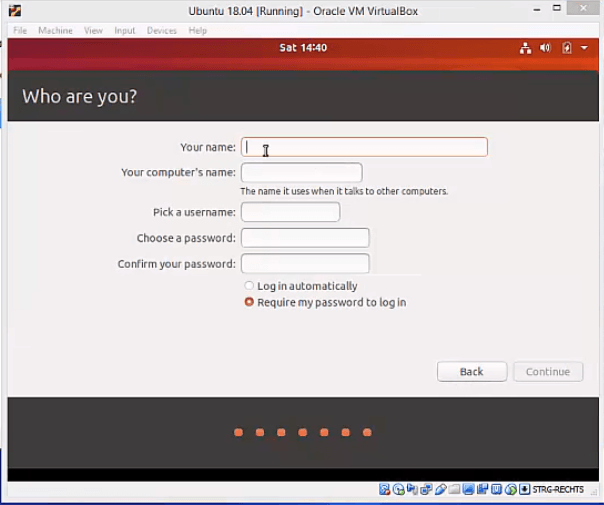Click the display settings monitor icon in status bar
Image resolution: width=604 pixels, height=505 pixels.
(468, 489)
